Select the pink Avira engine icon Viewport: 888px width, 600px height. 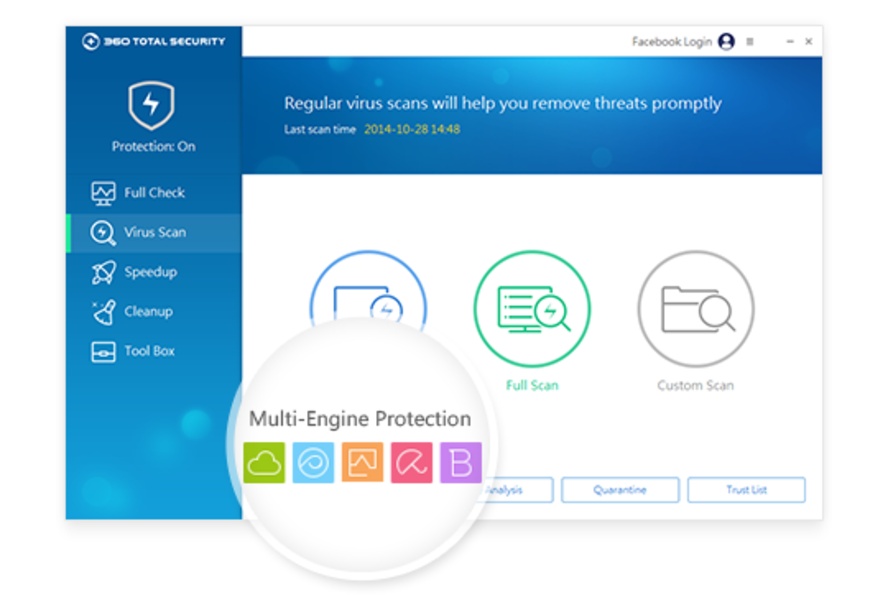pos(412,463)
